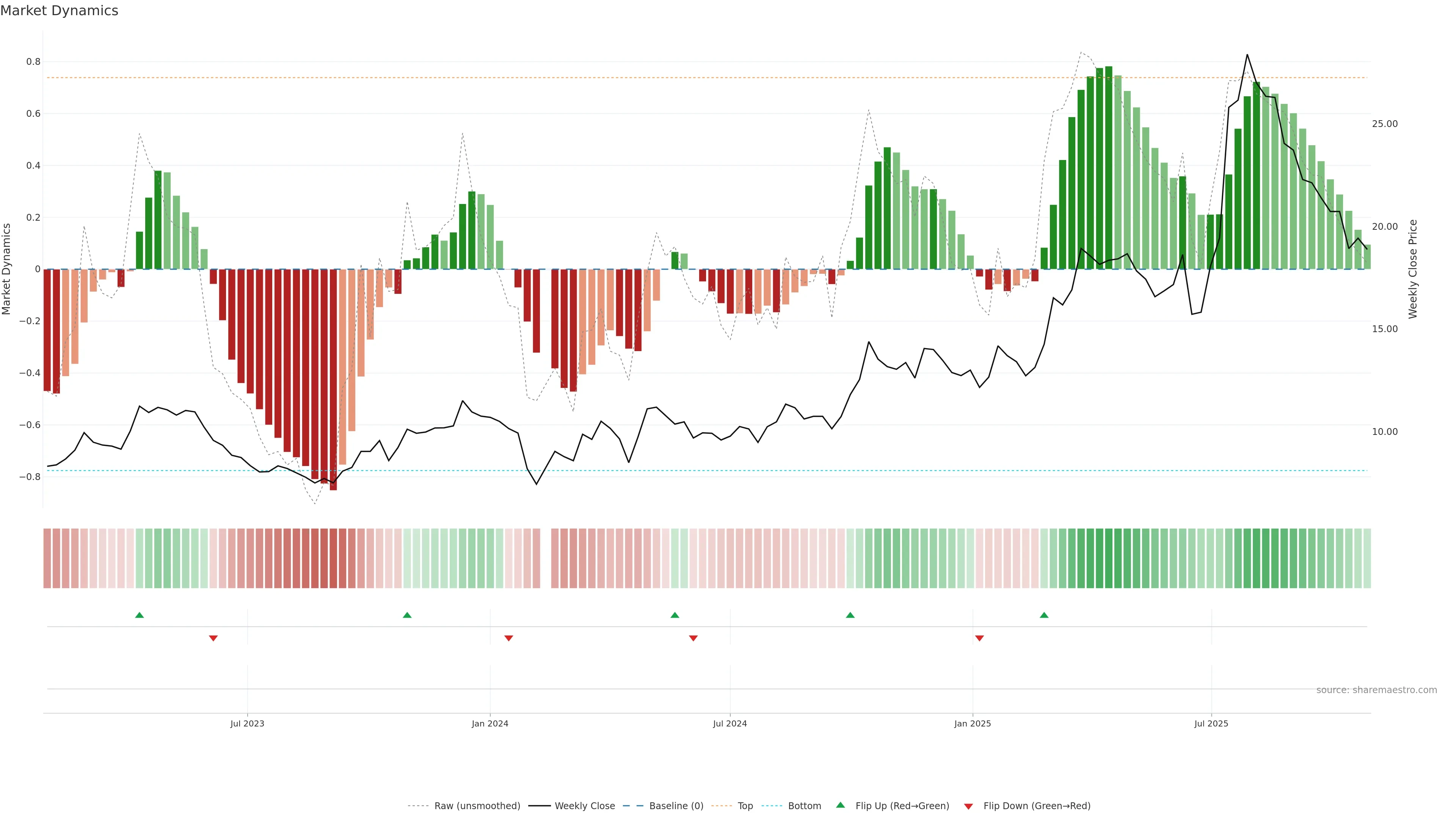
Task: Toggle the Baseline (0) legend entry
Action: click(x=676, y=806)
